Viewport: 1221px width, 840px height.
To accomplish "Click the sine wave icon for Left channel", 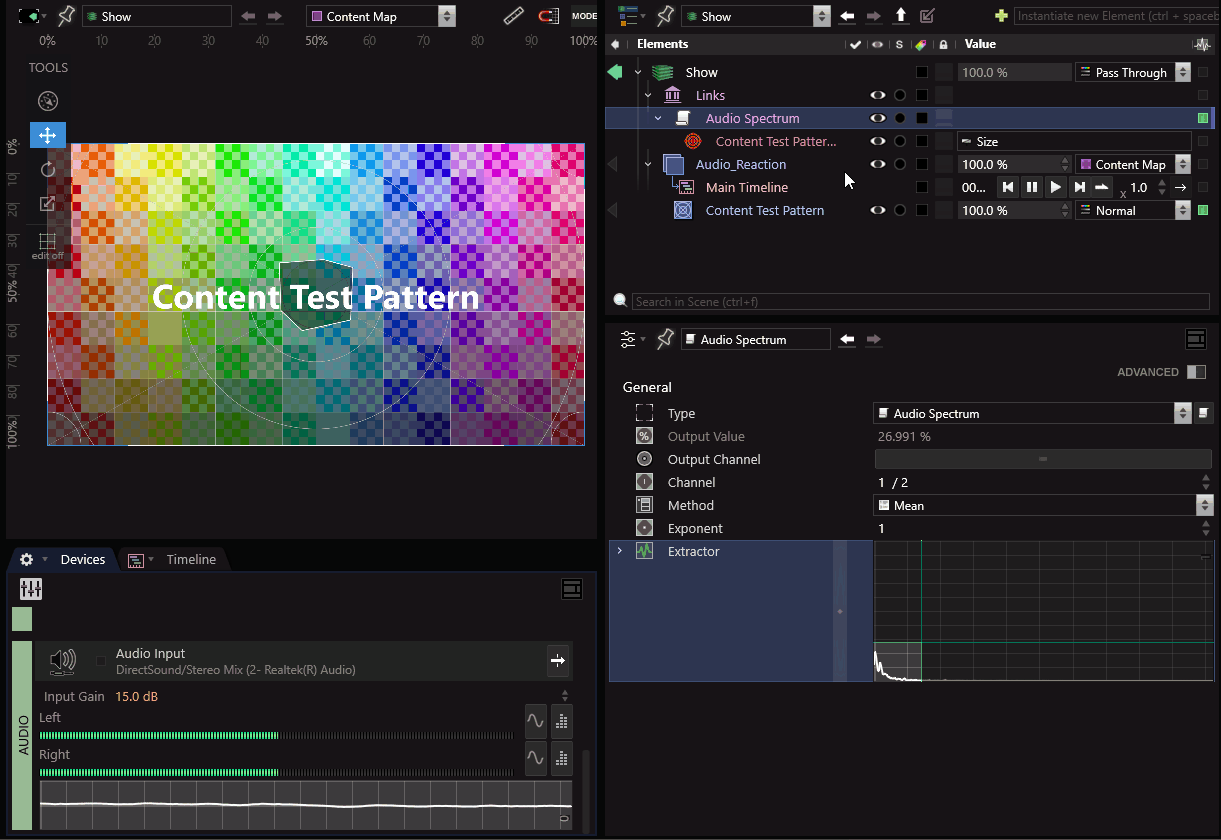I will coord(536,720).
